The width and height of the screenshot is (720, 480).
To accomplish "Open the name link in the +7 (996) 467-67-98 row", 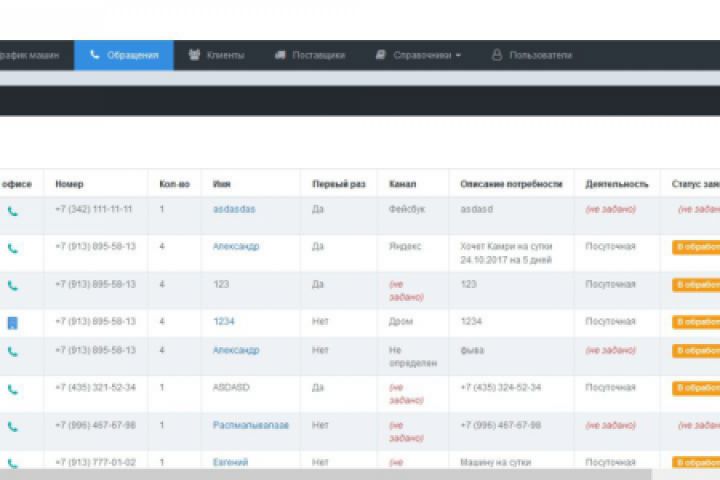I will click(x=251, y=425).
